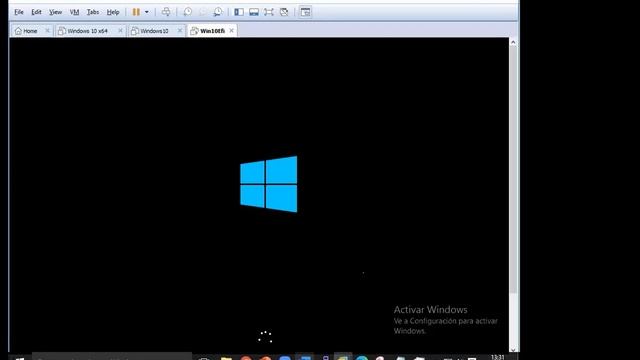Open the Help menu
Viewport: 640px width, 360px height.
[113, 12]
